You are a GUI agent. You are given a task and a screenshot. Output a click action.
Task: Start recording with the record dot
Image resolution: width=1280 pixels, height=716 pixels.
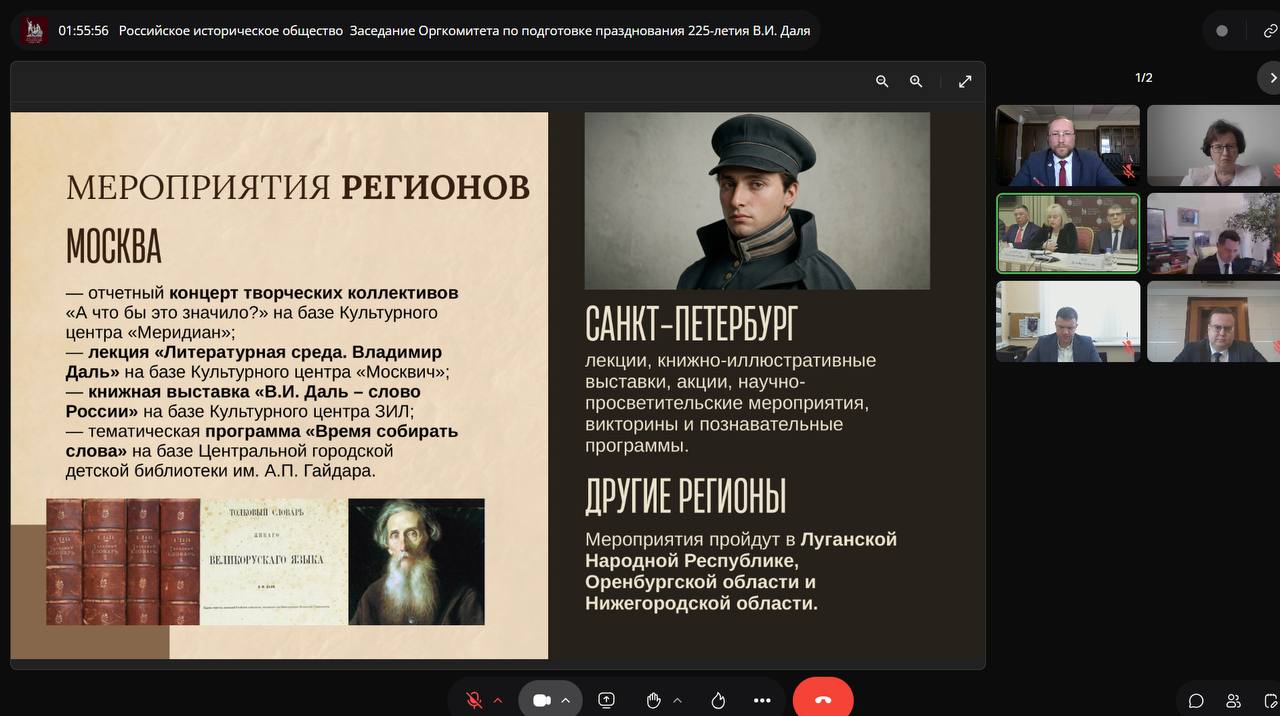[1222, 31]
